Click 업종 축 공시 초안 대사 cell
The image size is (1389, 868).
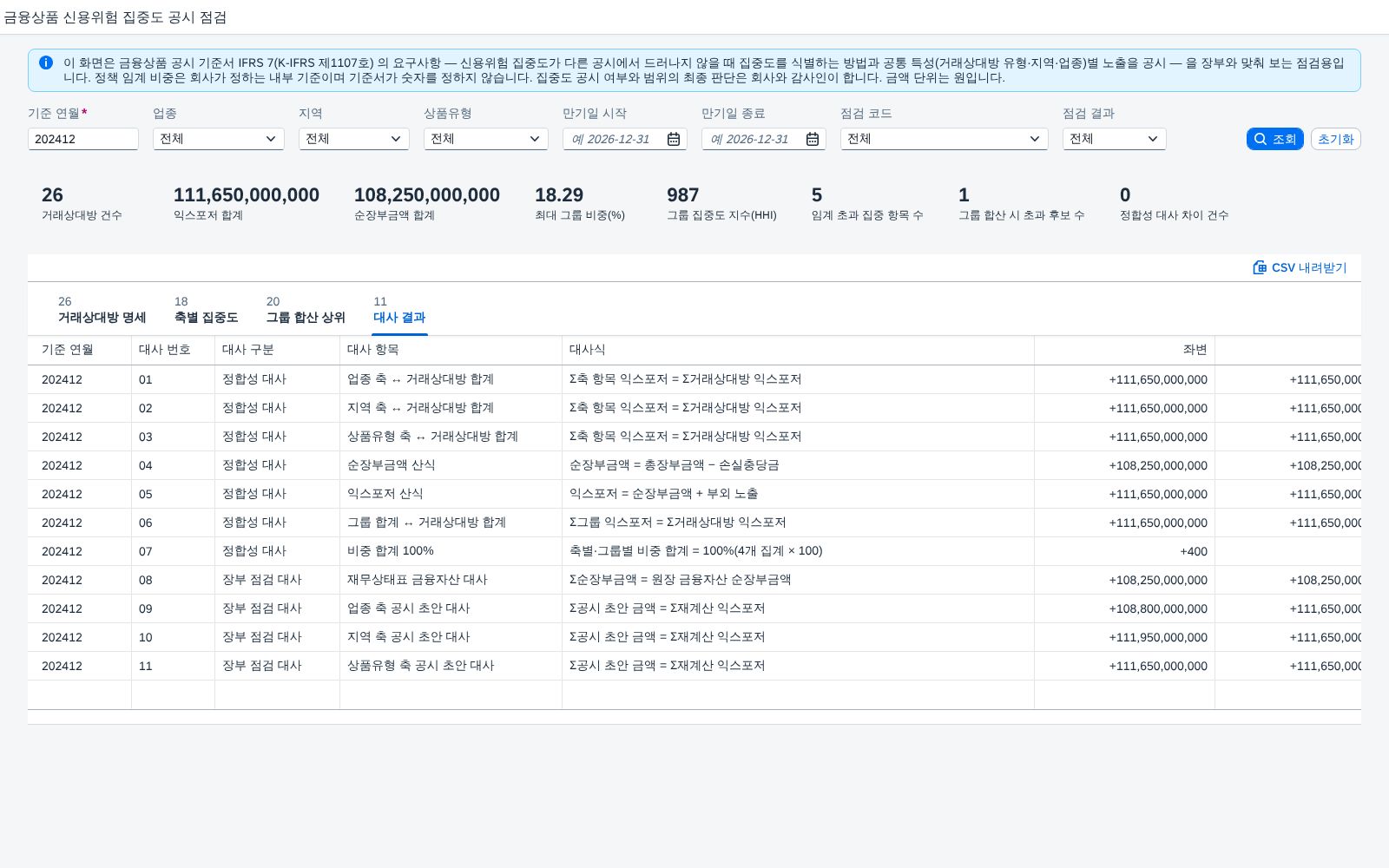click(451, 608)
